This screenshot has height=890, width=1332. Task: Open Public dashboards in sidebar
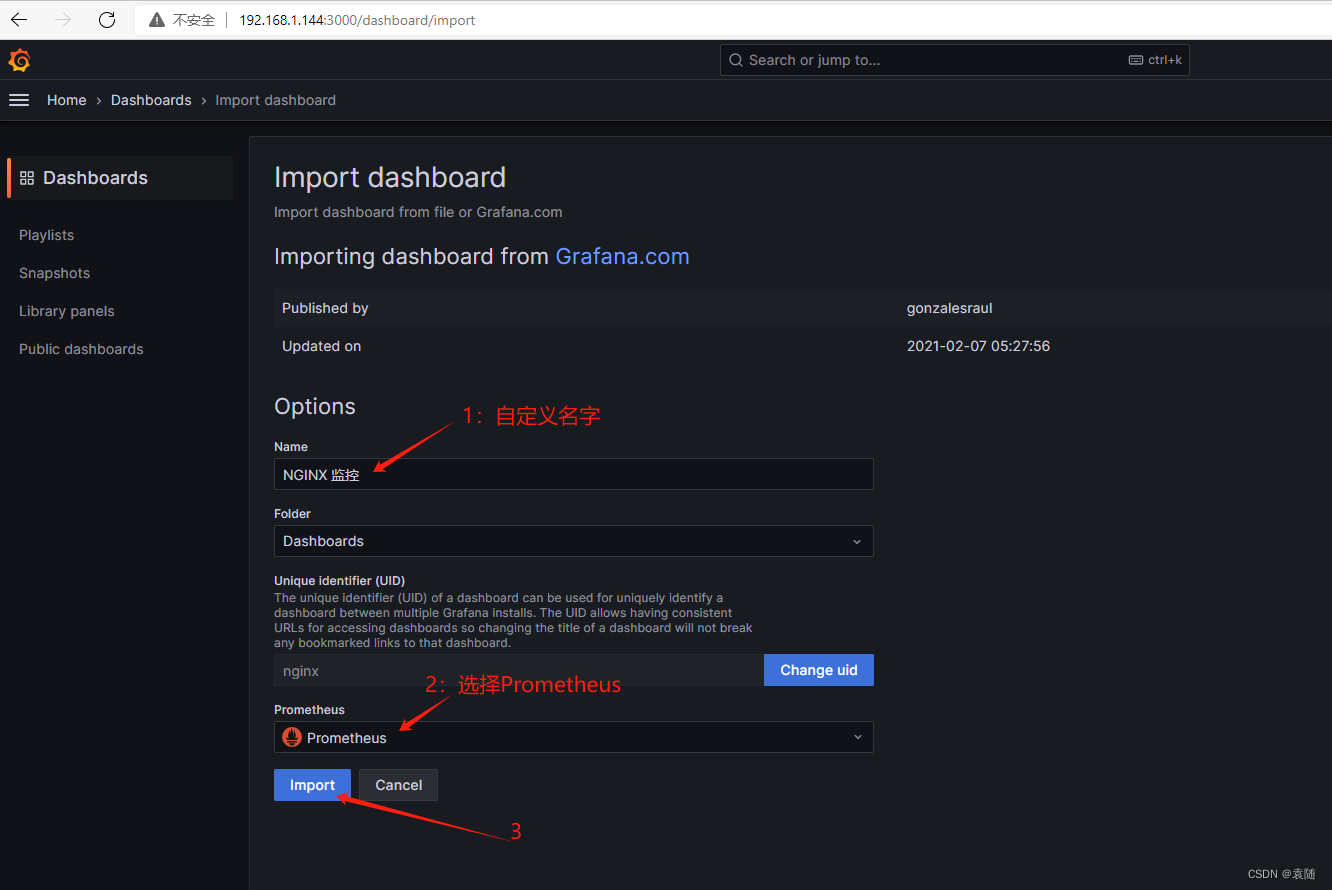81,349
